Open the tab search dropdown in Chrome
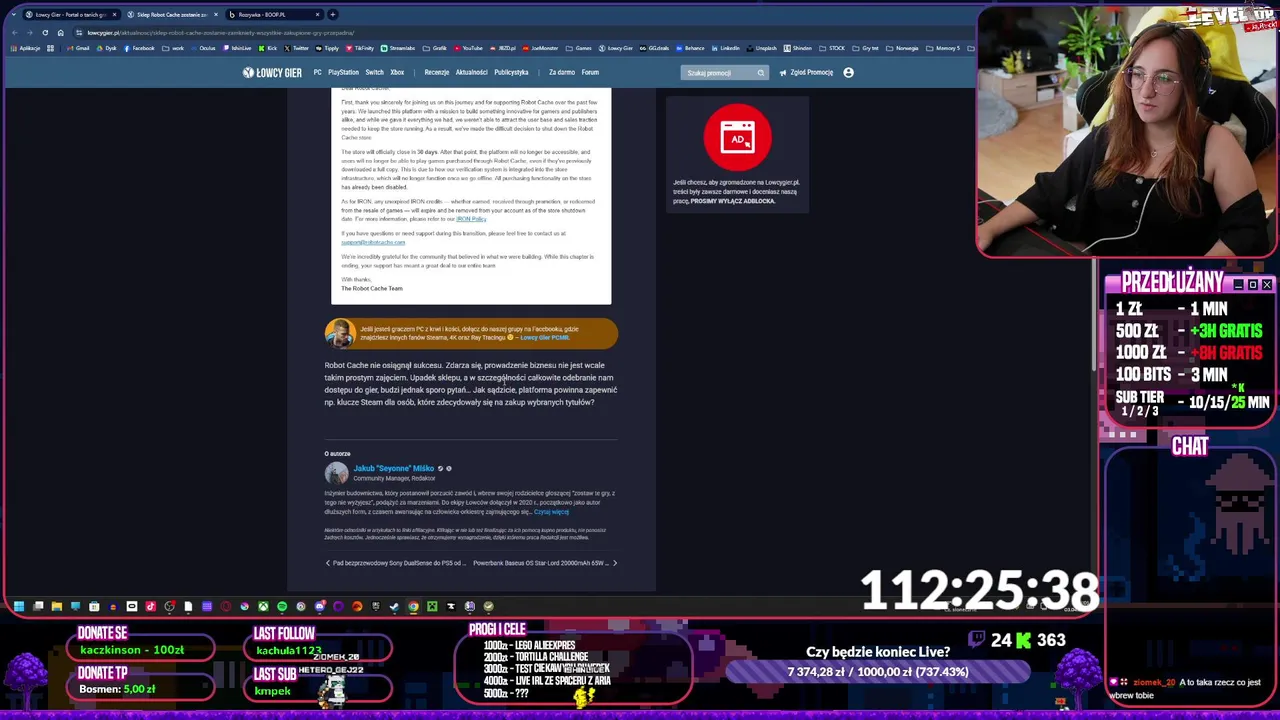Viewport: 1280px width, 720px height. tap(13, 14)
